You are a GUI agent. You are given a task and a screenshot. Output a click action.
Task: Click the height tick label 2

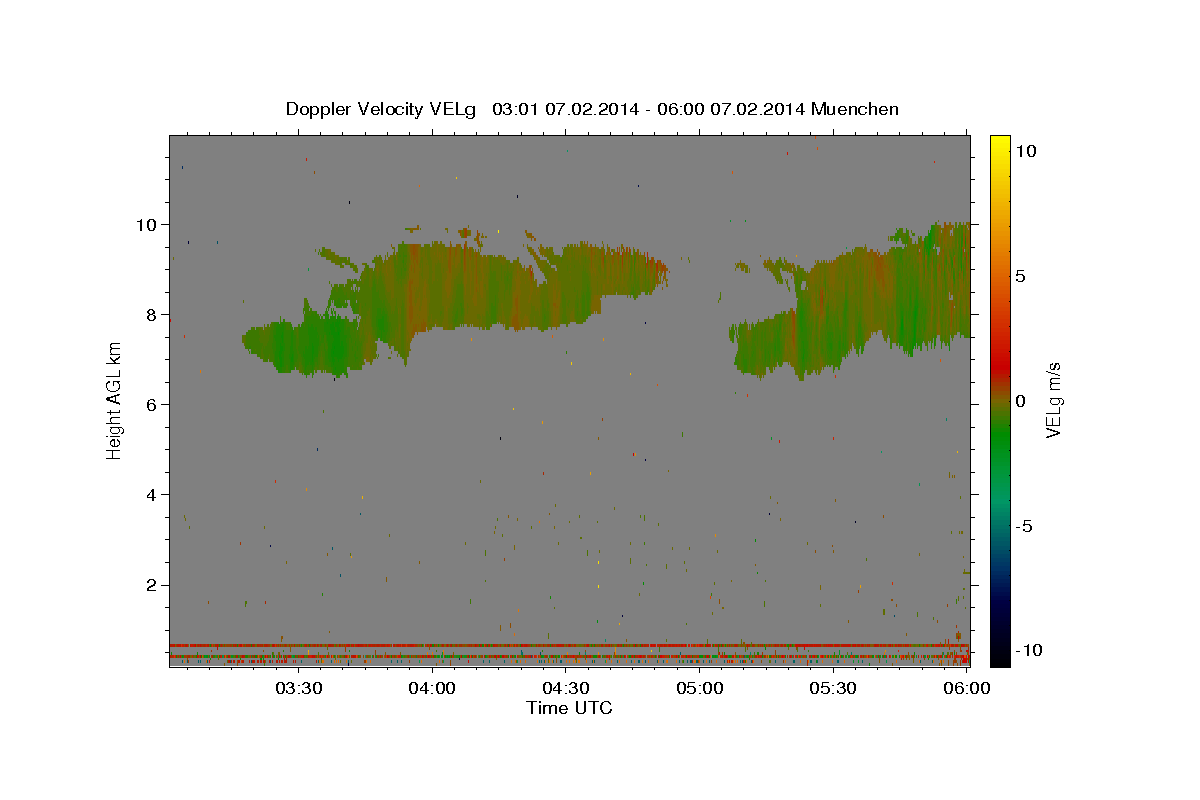click(x=154, y=584)
